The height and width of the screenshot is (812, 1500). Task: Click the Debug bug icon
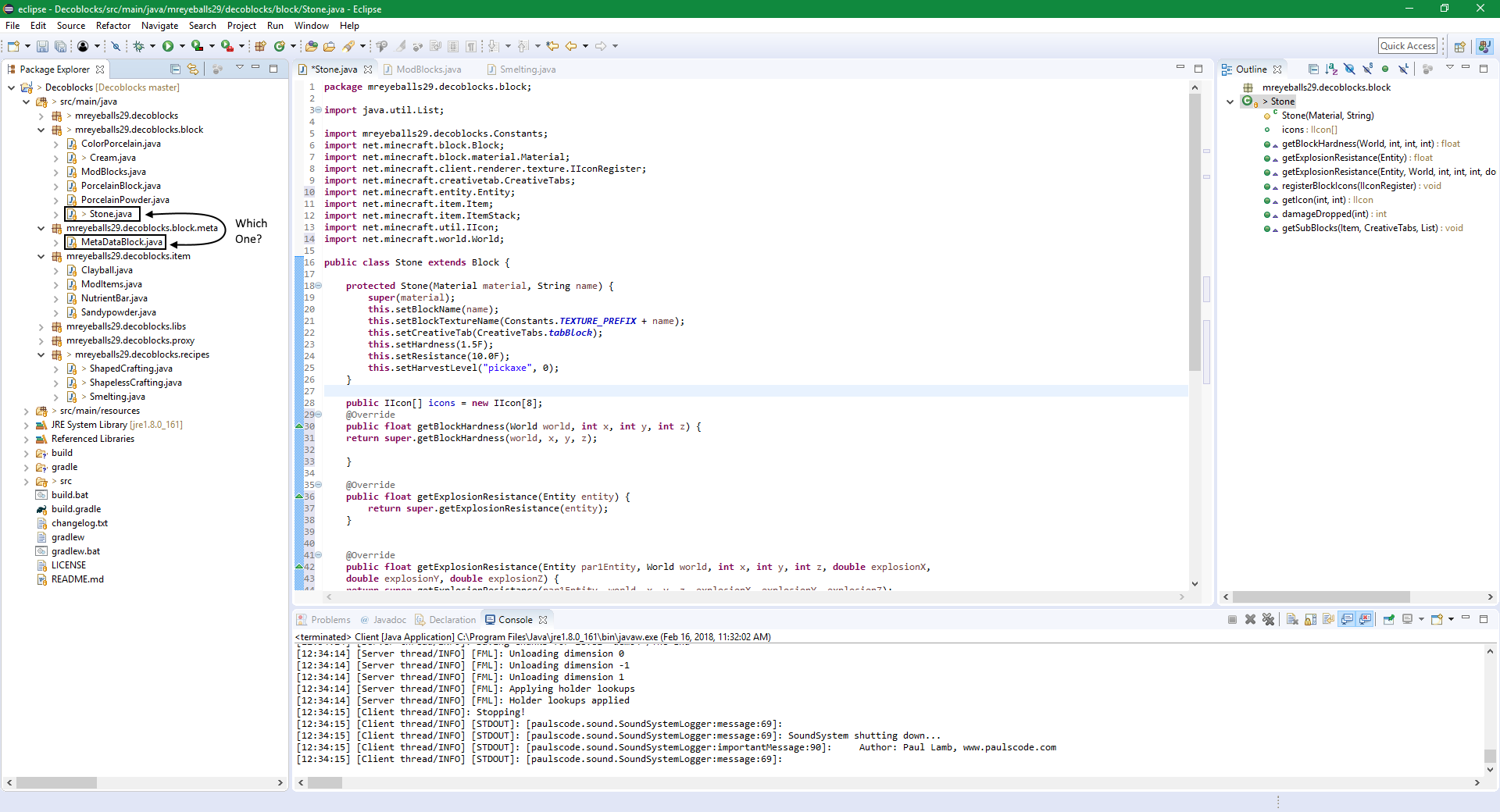tap(139, 47)
